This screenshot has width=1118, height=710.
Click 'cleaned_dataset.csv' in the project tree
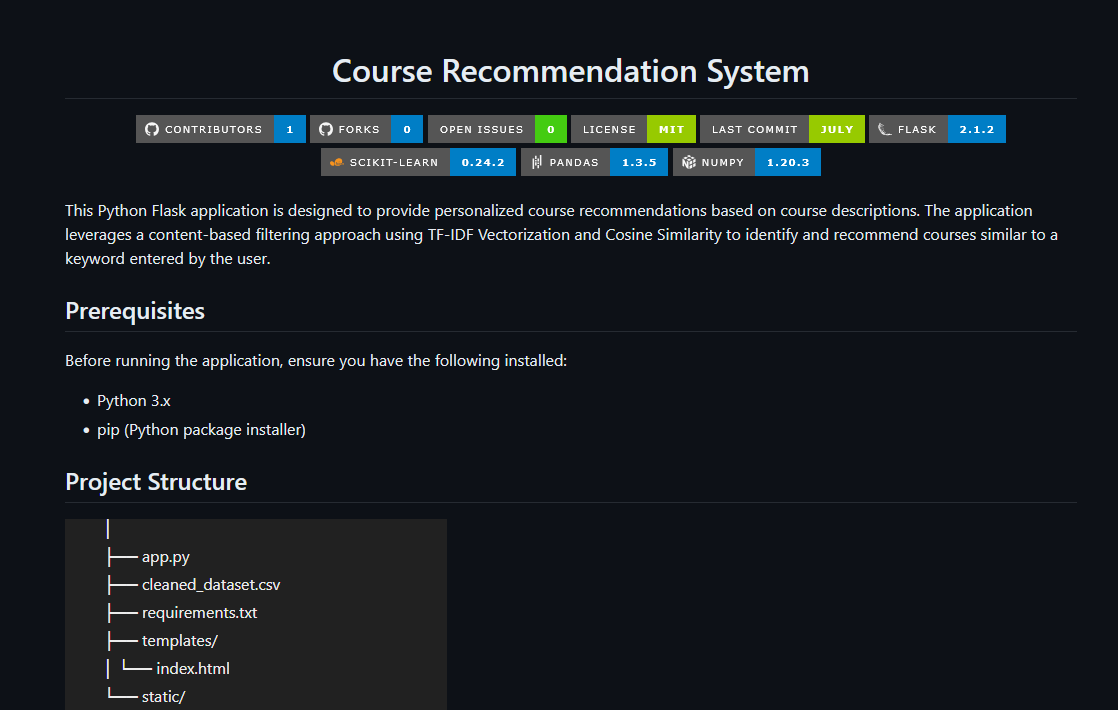point(211,585)
